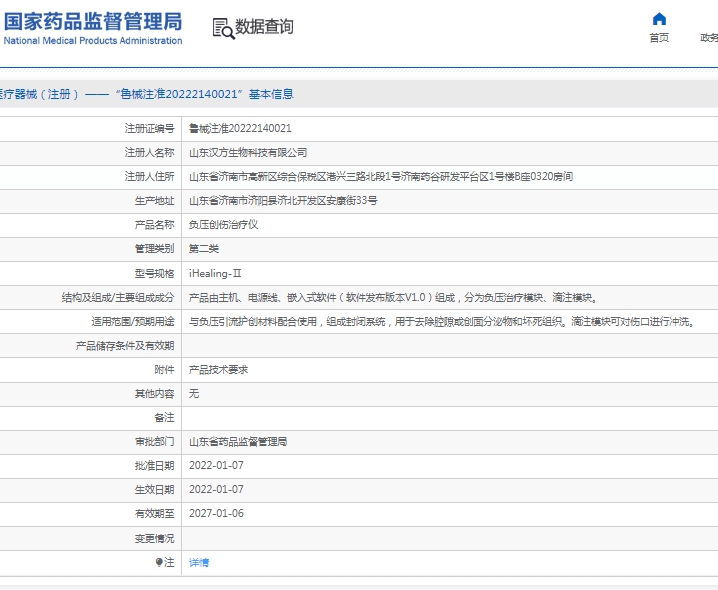The image size is (718, 590).
Task: Click the 生效日期 row label
Action: click(154, 489)
